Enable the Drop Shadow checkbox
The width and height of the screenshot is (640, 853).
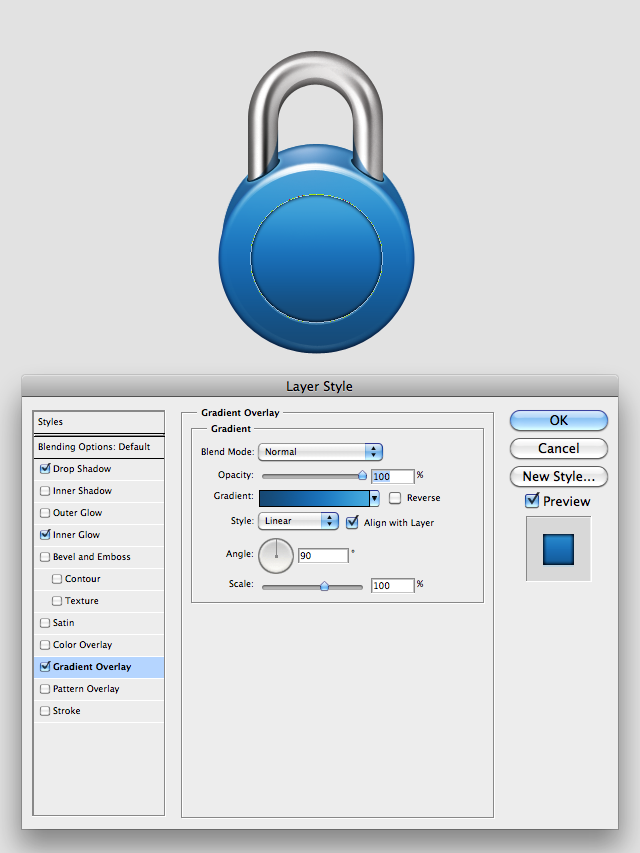coord(45,468)
